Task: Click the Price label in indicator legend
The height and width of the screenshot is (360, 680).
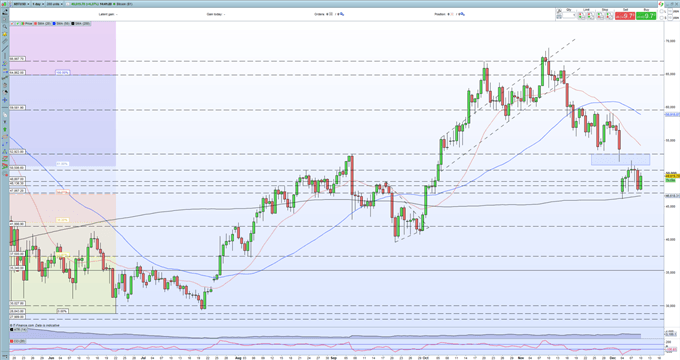Action: (x=29, y=23)
